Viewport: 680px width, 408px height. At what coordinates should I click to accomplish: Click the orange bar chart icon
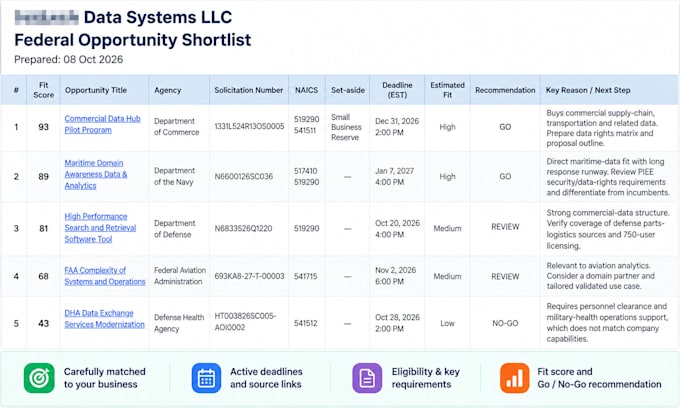point(514,378)
